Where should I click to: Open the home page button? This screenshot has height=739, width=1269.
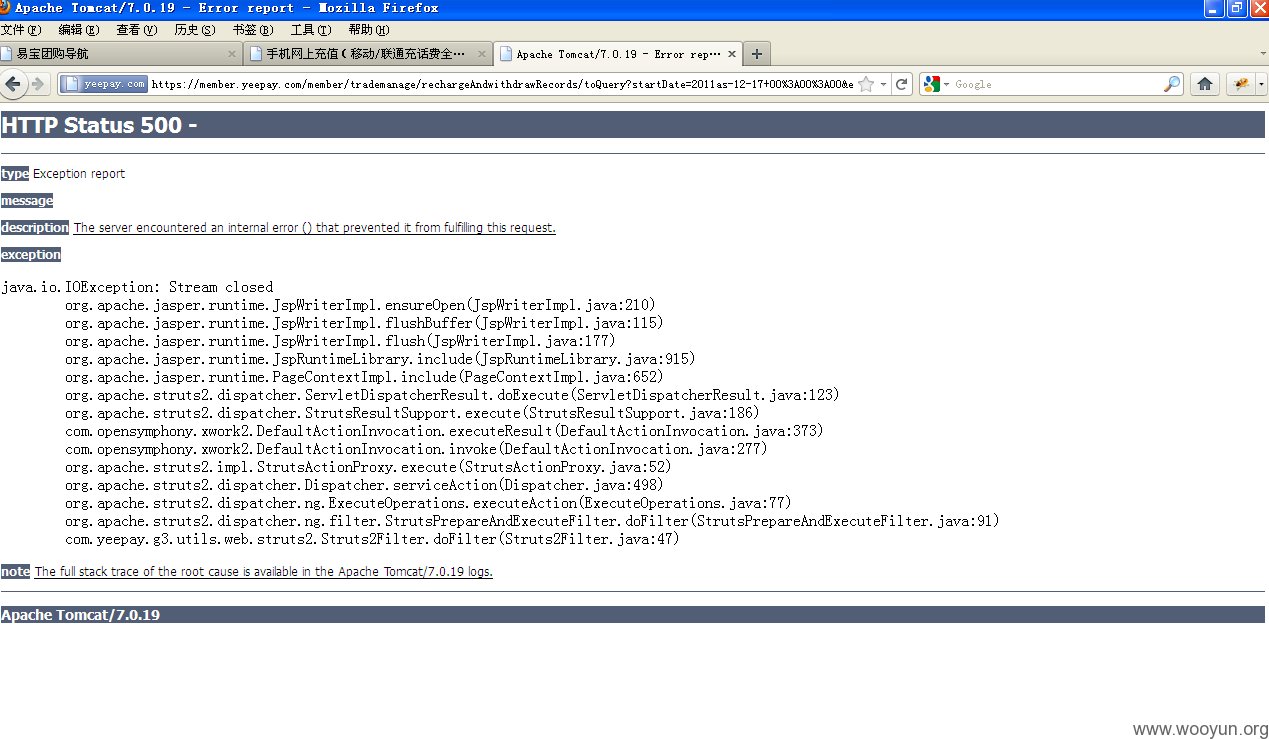(1205, 84)
